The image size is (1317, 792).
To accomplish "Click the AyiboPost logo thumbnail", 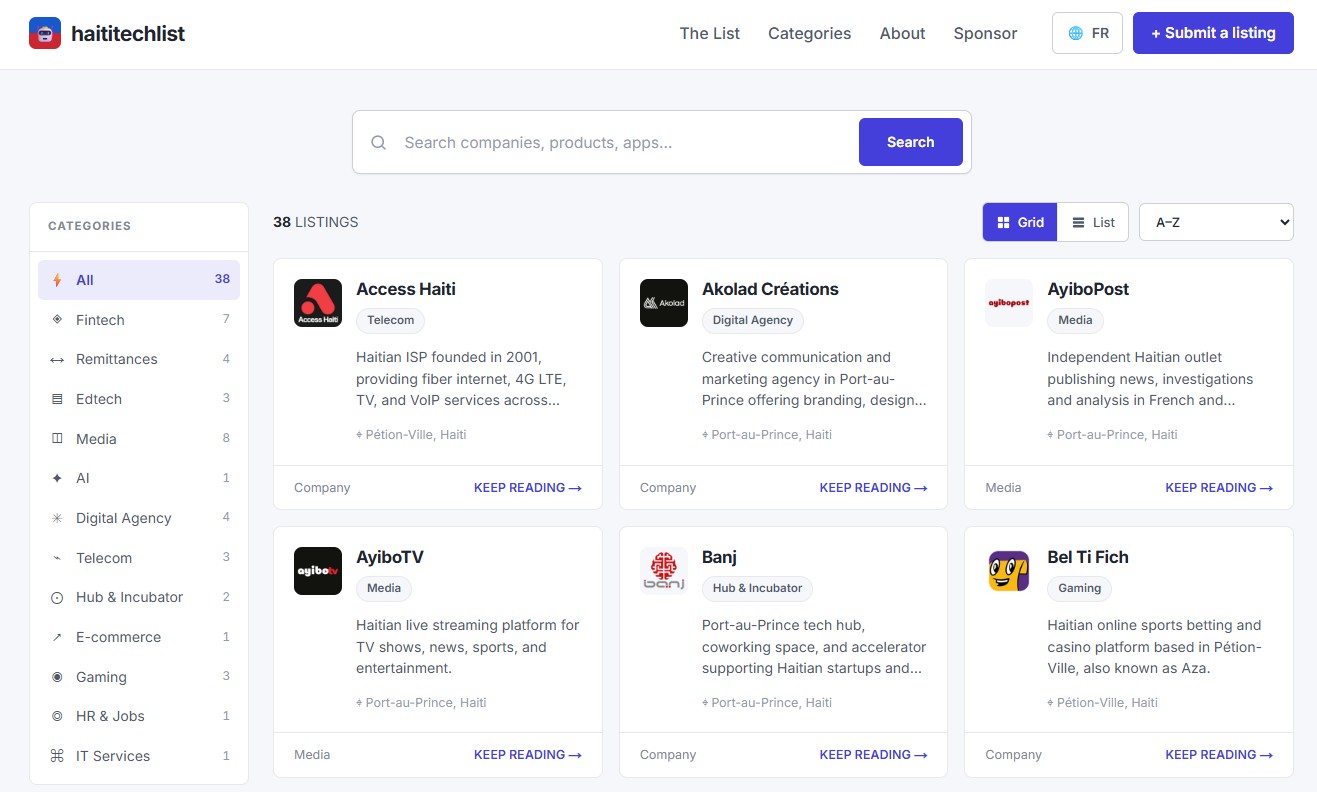I will (x=1009, y=303).
